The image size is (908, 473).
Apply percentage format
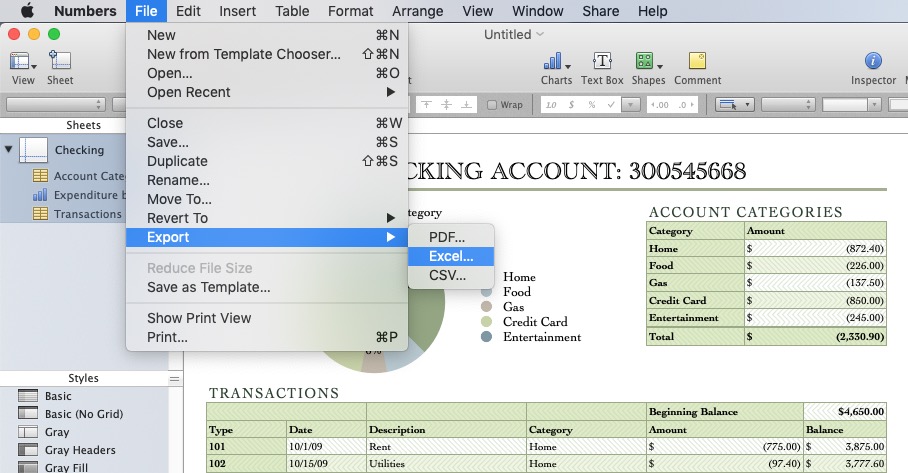coord(591,105)
